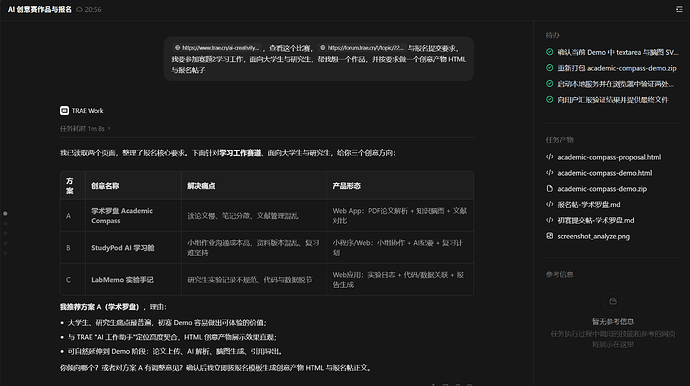
Task: Click check circle of 重新打包 academic-compass-demo.zip
Action: pyautogui.click(x=550, y=68)
